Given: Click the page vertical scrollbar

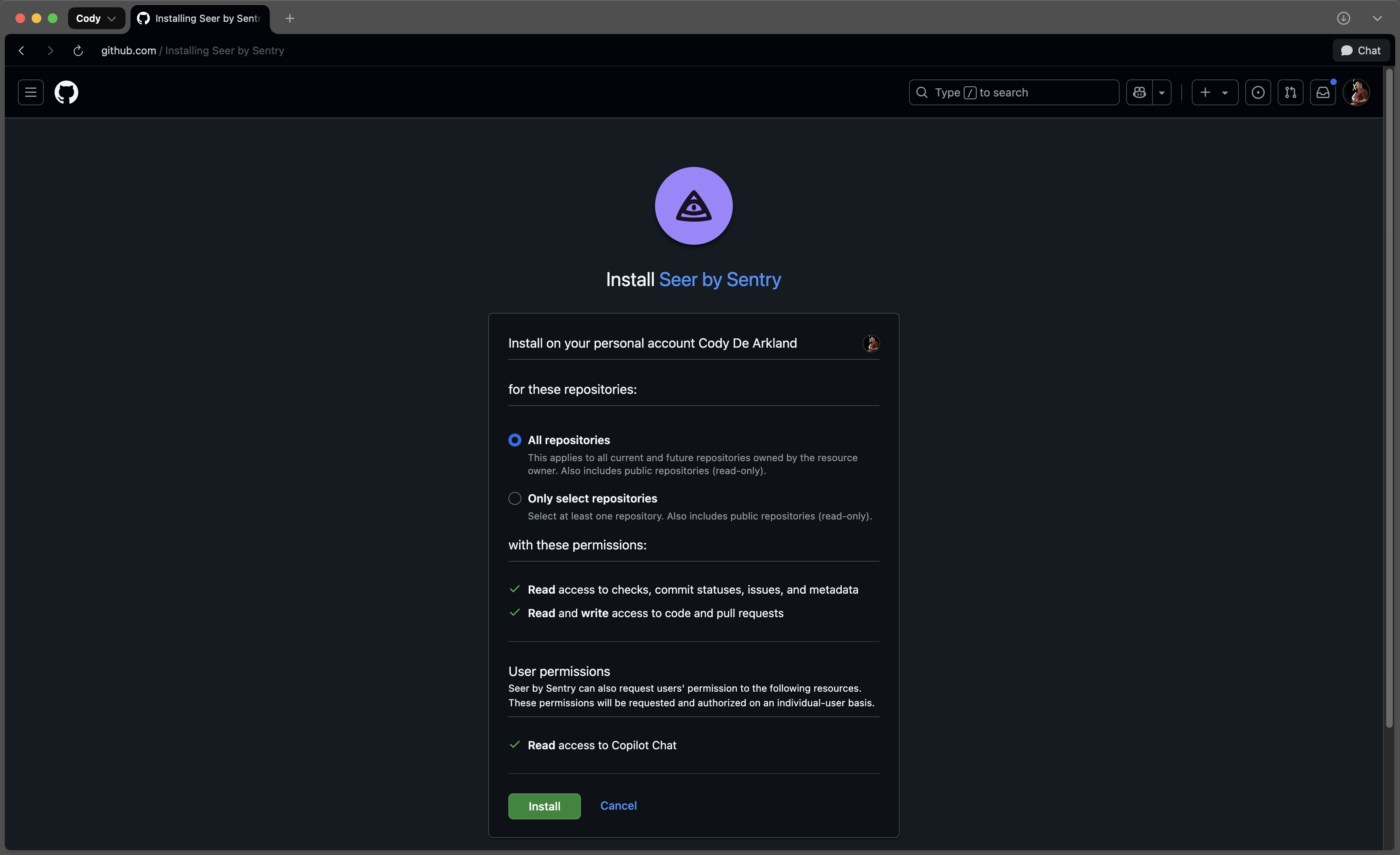Looking at the screenshot, I should pyautogui.click(x=1389, y=398).
